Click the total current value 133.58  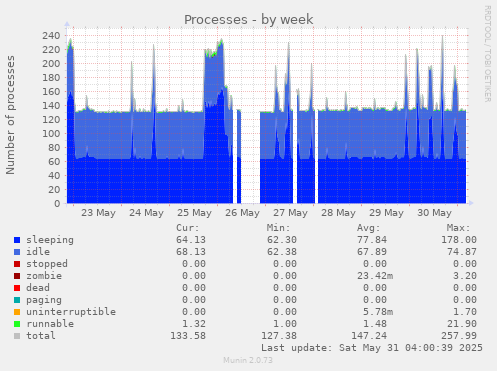coord(188,336)
